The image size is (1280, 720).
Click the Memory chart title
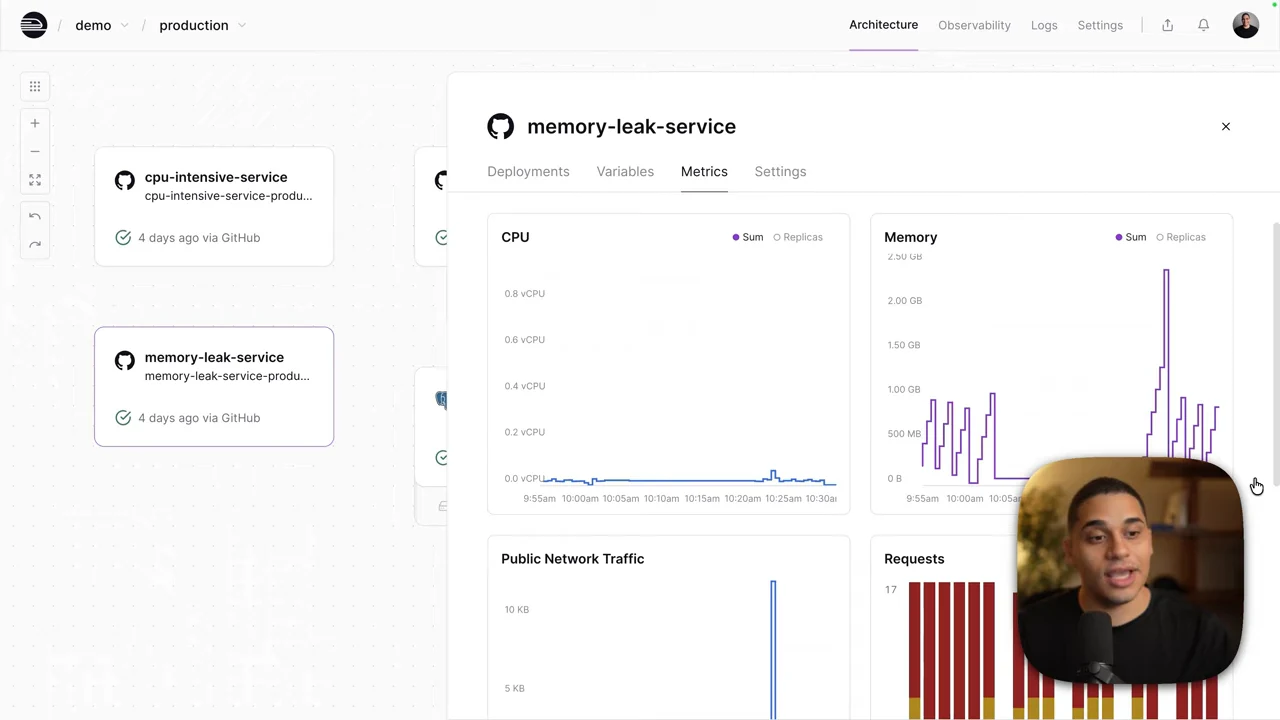click(x=910, y=237)
